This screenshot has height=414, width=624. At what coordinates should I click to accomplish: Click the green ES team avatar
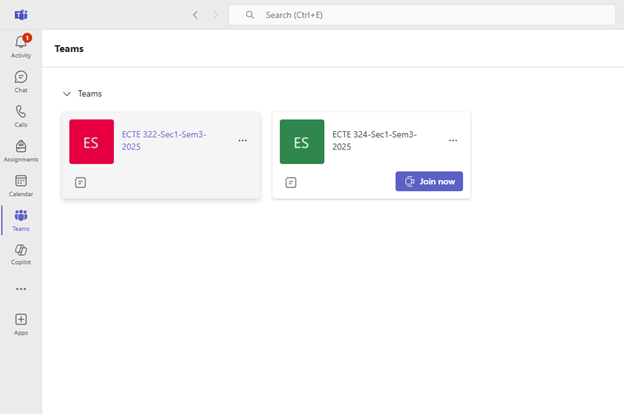tap(302, 142)
